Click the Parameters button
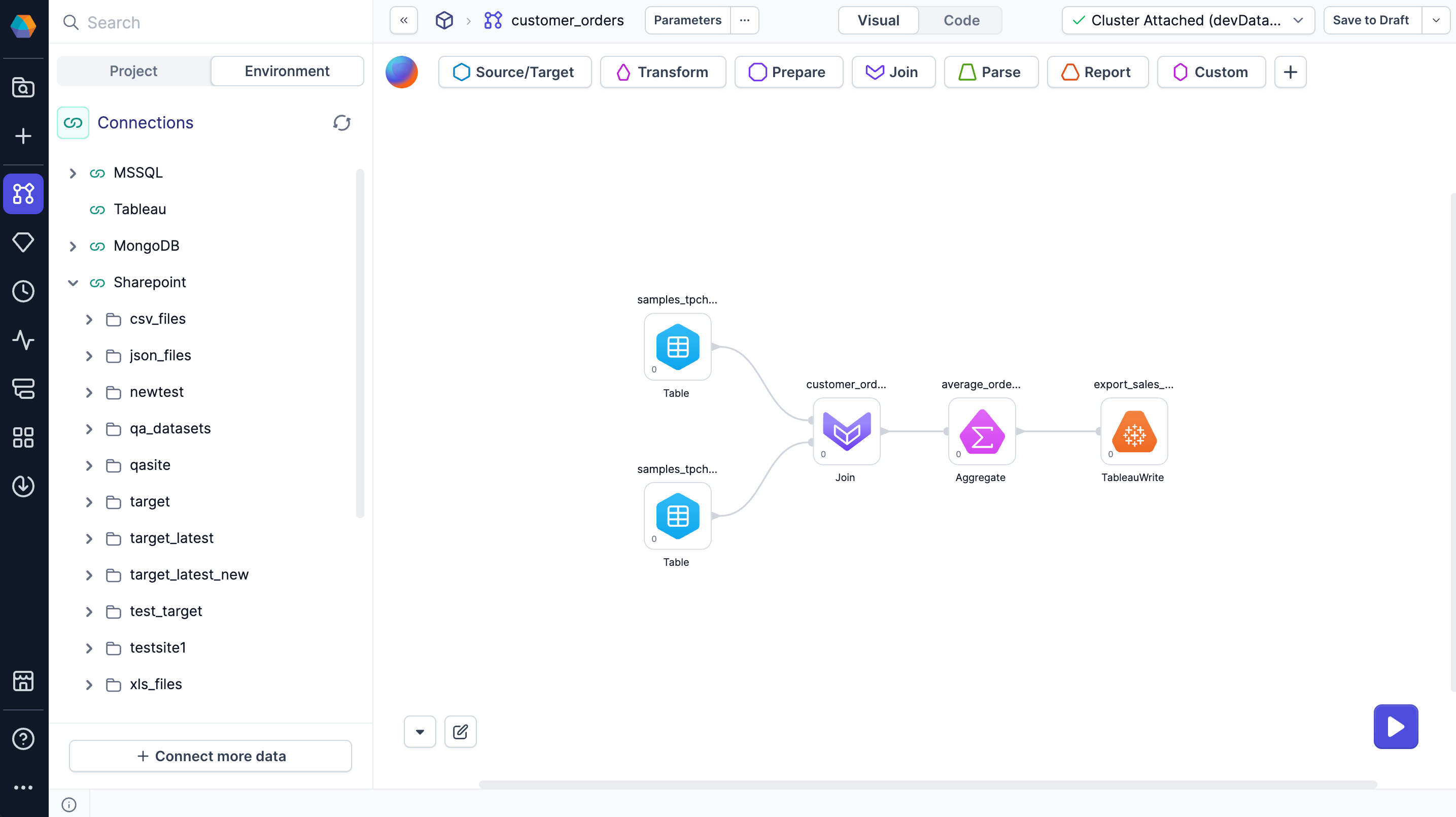Viewport: 1456px width, 817px height. 687,20
